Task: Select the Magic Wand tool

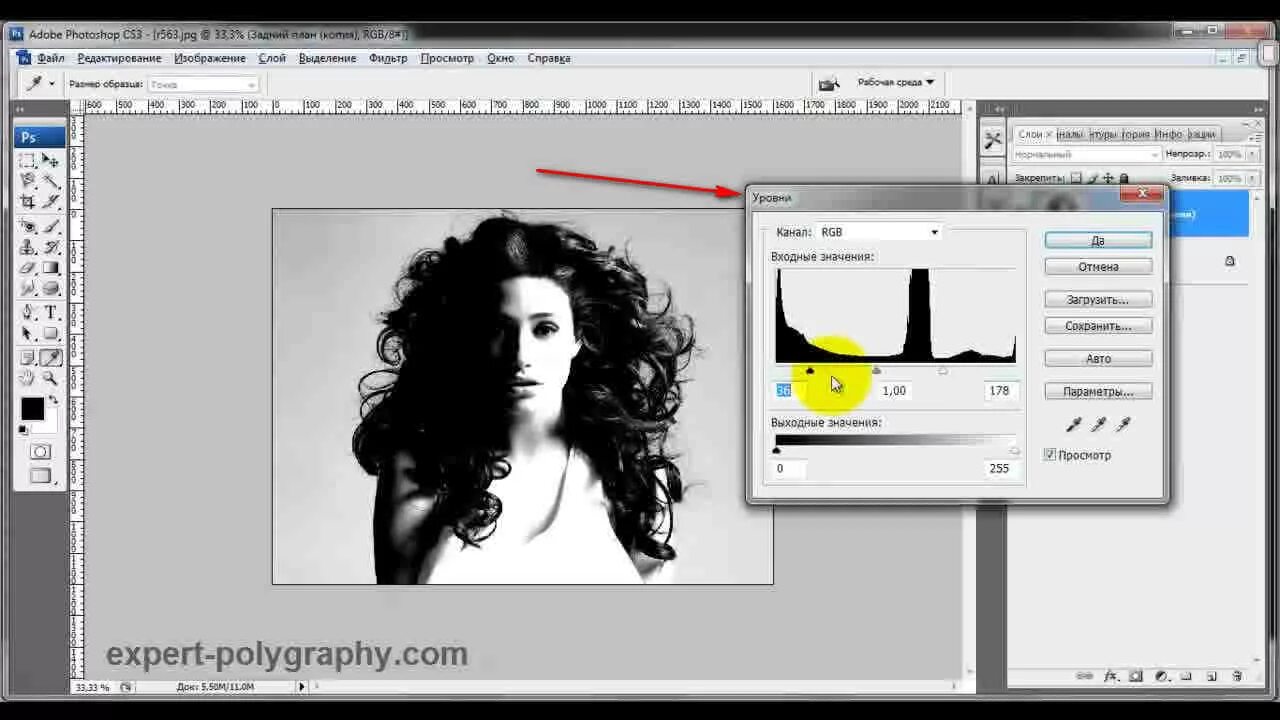Action: tap(50, 181)
